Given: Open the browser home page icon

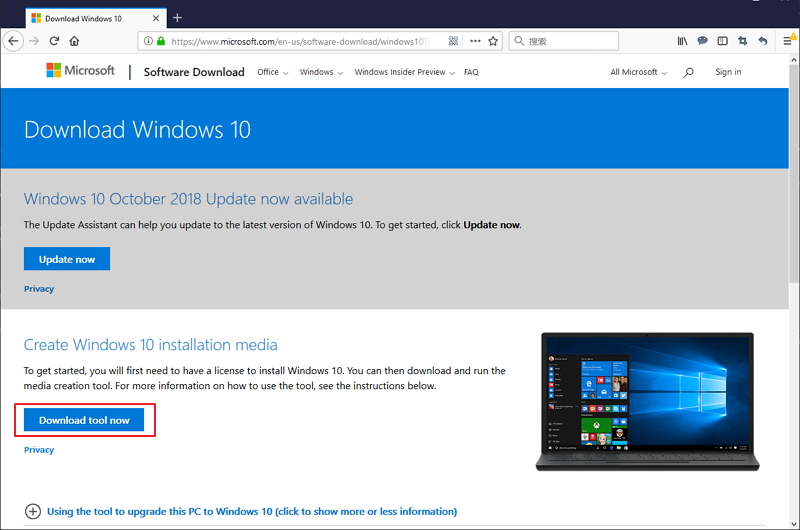Looking at the screenshot, I should (74, 41).
